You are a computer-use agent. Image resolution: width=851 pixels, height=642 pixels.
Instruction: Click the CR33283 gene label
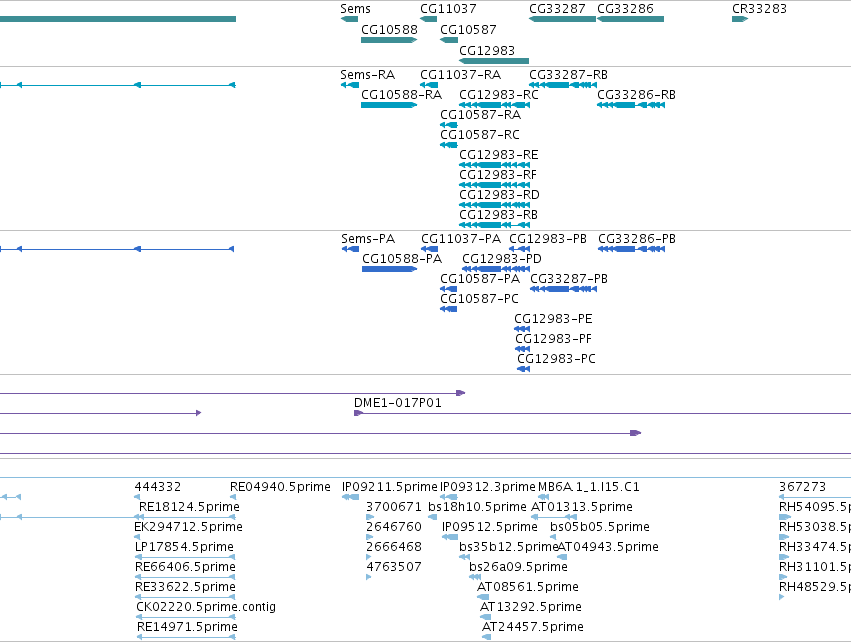pyautogui.click(x=759, y=9)
